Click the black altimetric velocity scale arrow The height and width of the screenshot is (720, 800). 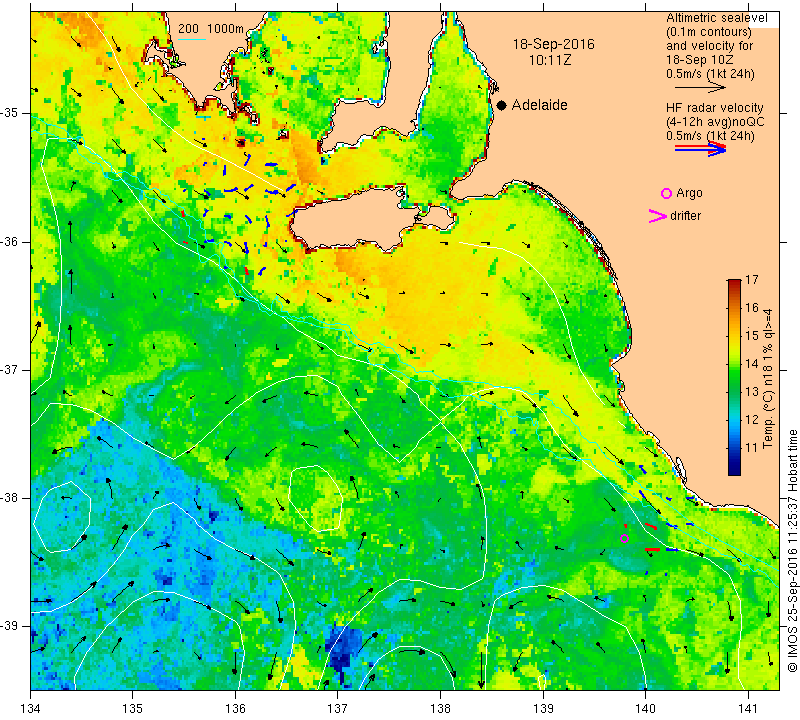coord(700,88)
